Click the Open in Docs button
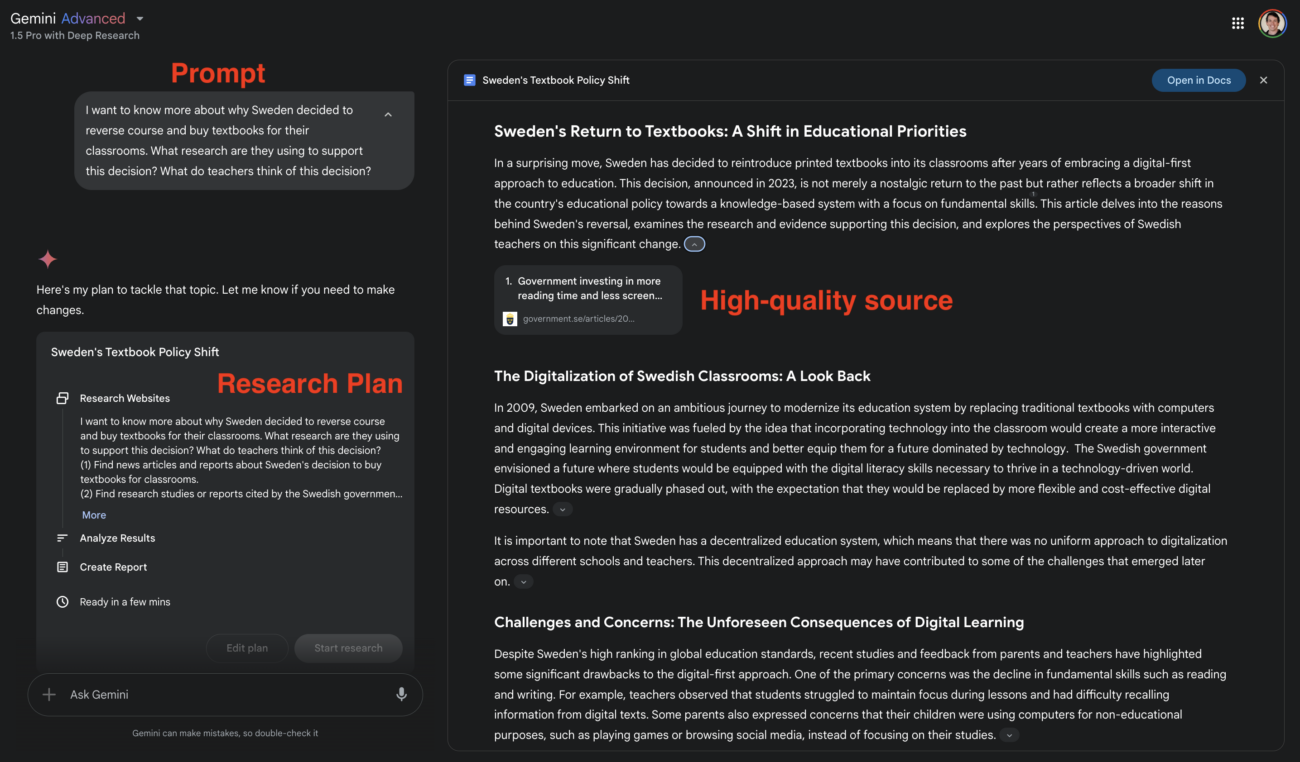 click(x=1199, y=80)
